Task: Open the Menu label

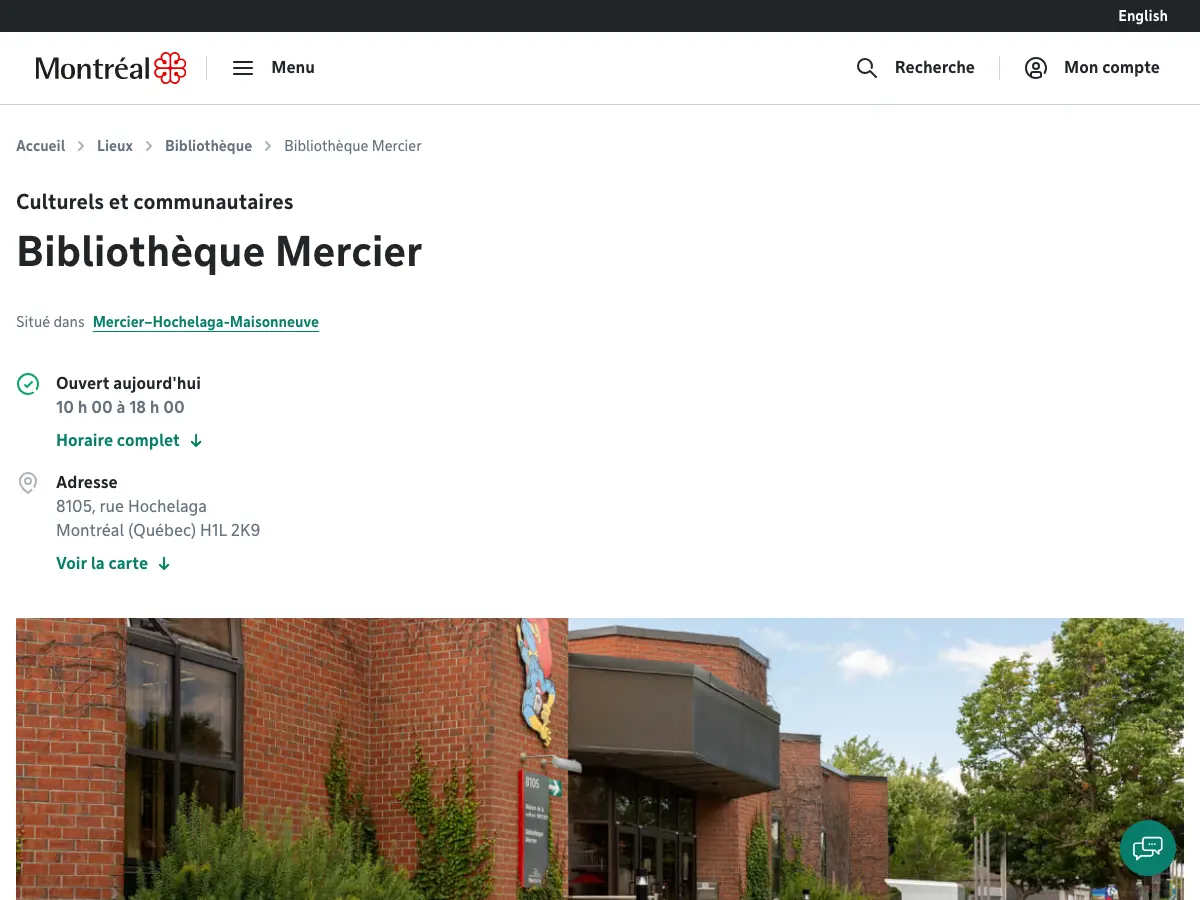Action: tap(293, 68)
